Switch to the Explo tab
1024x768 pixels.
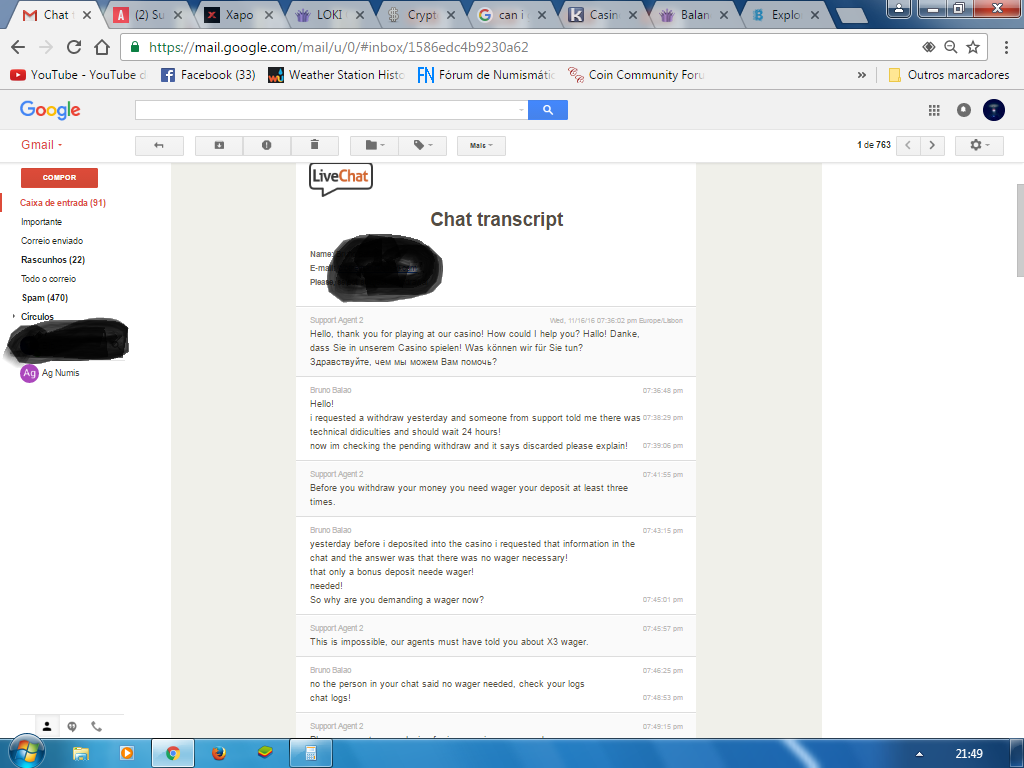coord(786,14)
